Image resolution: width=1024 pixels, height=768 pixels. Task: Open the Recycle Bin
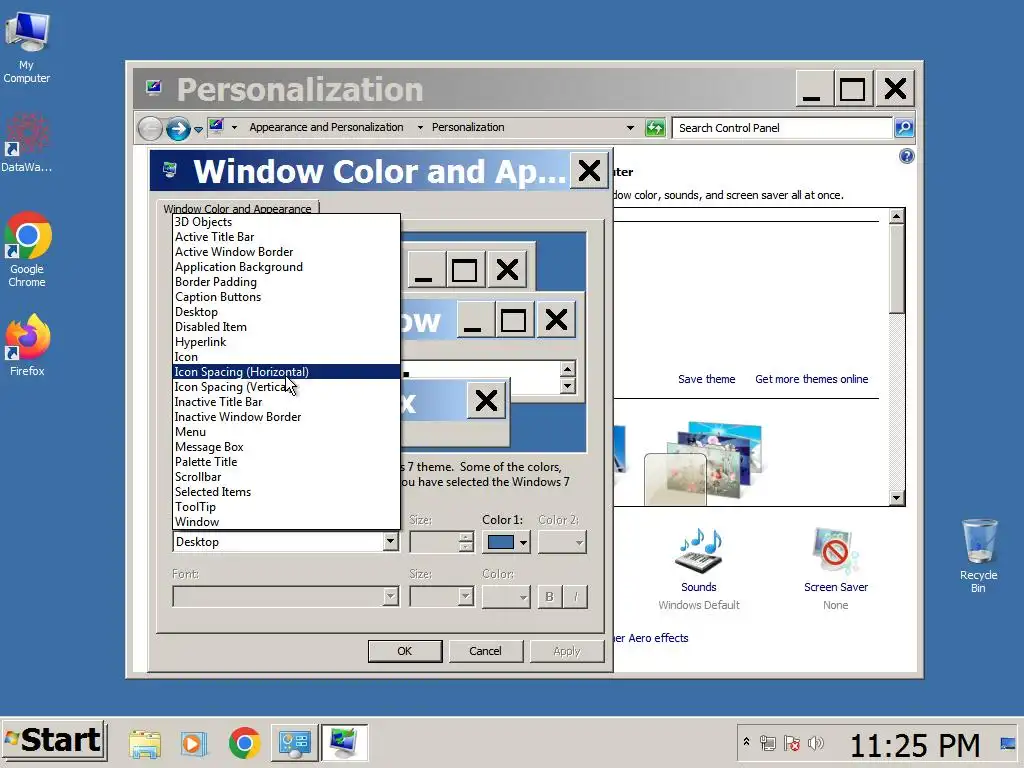tap(978, 555)
